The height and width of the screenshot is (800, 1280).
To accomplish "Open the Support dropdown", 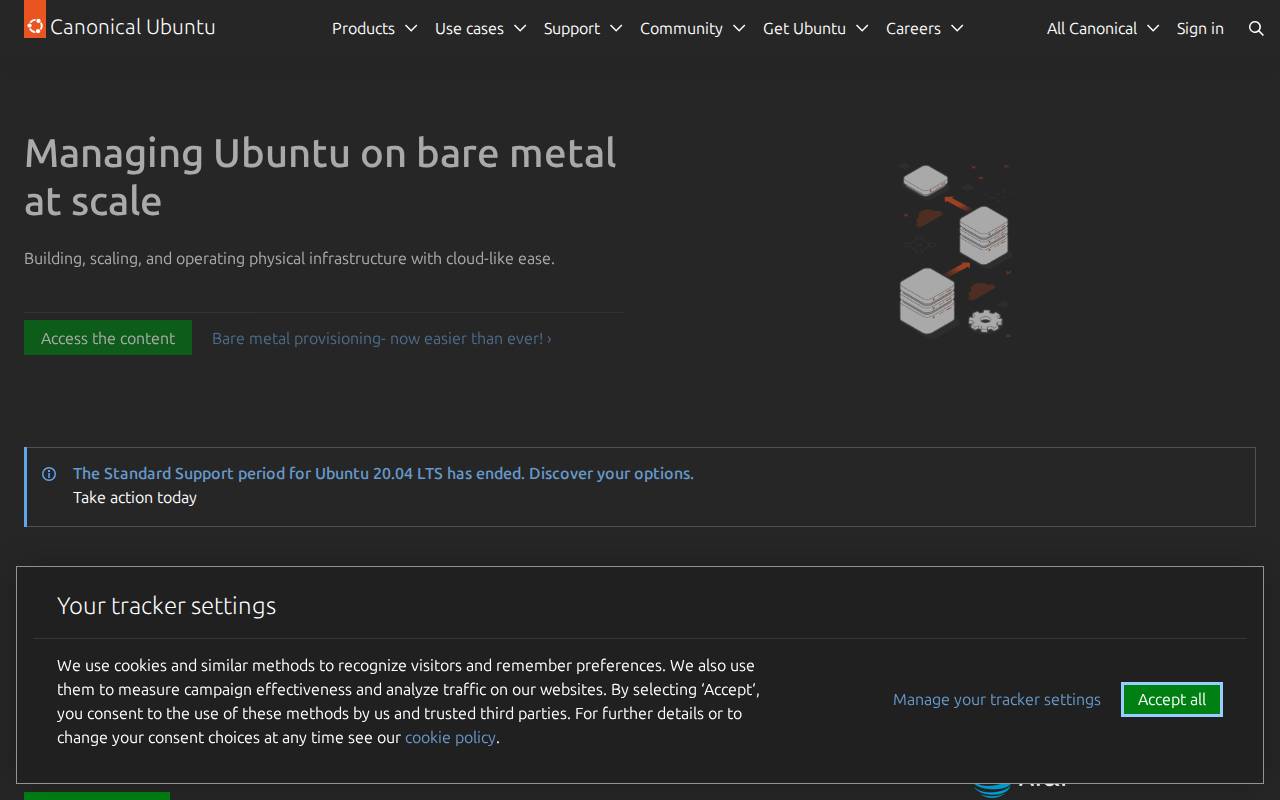I will 582,28.
